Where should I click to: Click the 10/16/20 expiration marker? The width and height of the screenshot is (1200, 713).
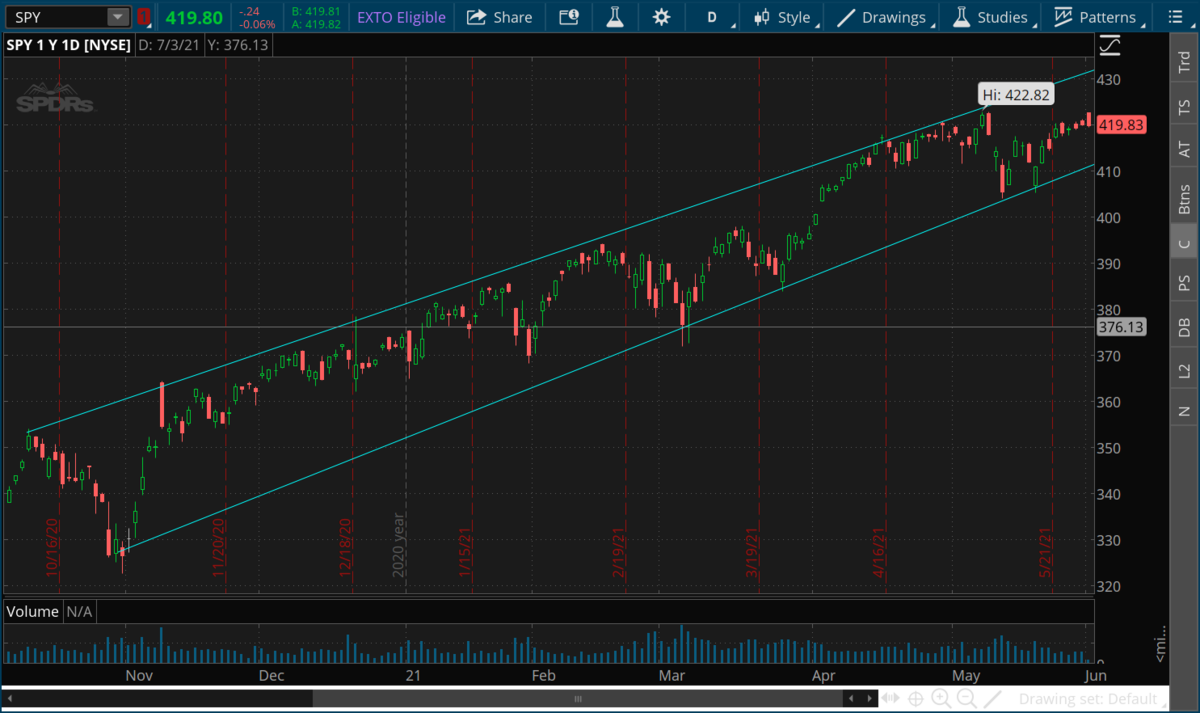[52, 546]
